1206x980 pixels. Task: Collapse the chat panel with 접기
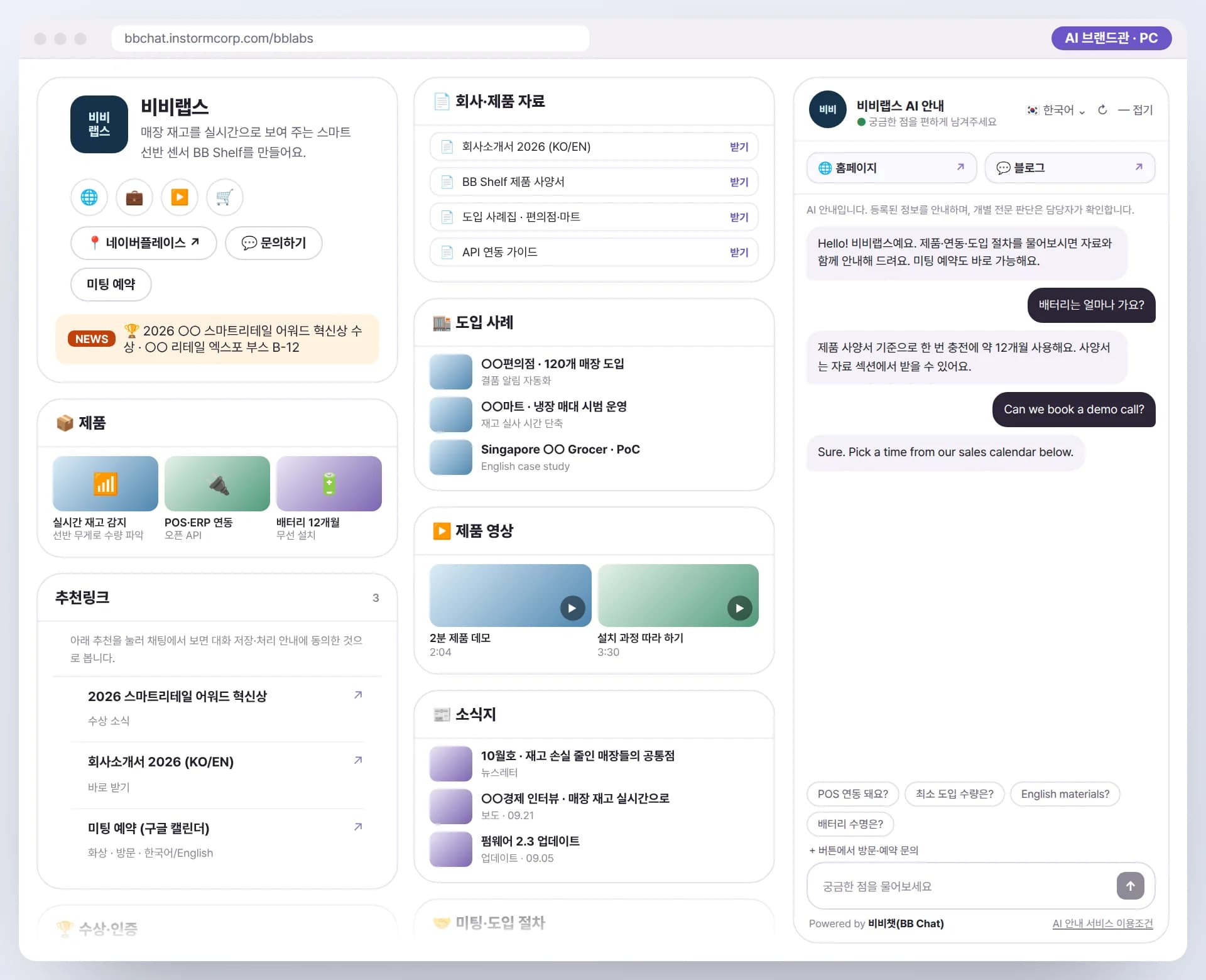[1136, 110]
